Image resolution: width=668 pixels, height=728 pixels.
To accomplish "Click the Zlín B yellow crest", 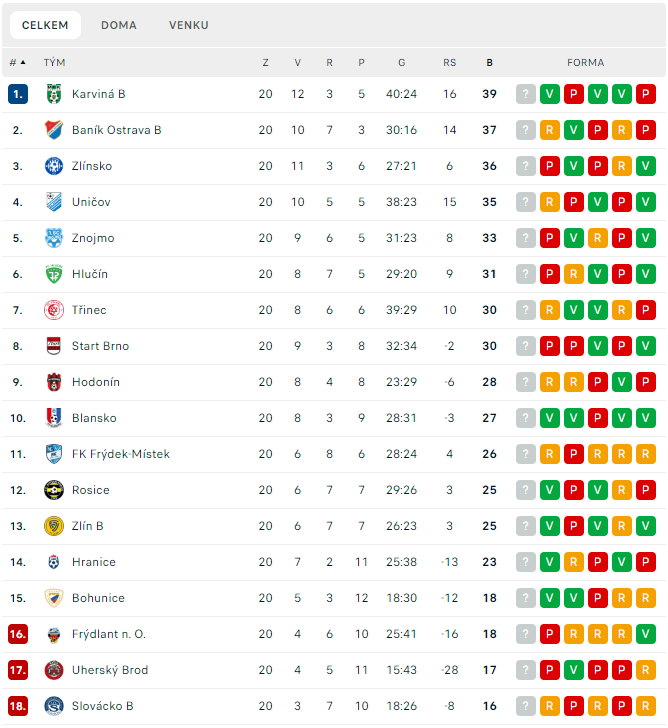I will pos(54,526).
